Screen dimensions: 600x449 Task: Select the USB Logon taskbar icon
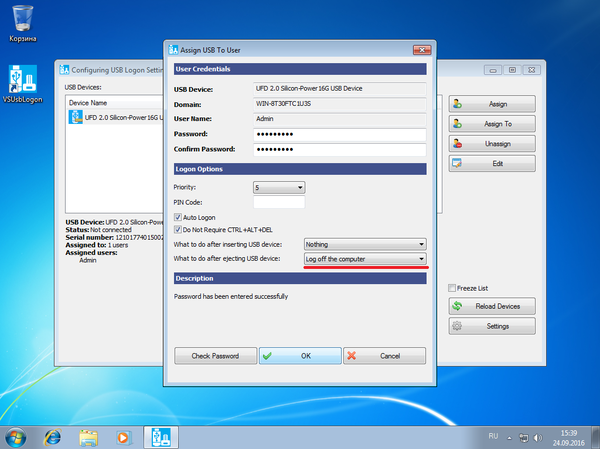tap(160, 437)
